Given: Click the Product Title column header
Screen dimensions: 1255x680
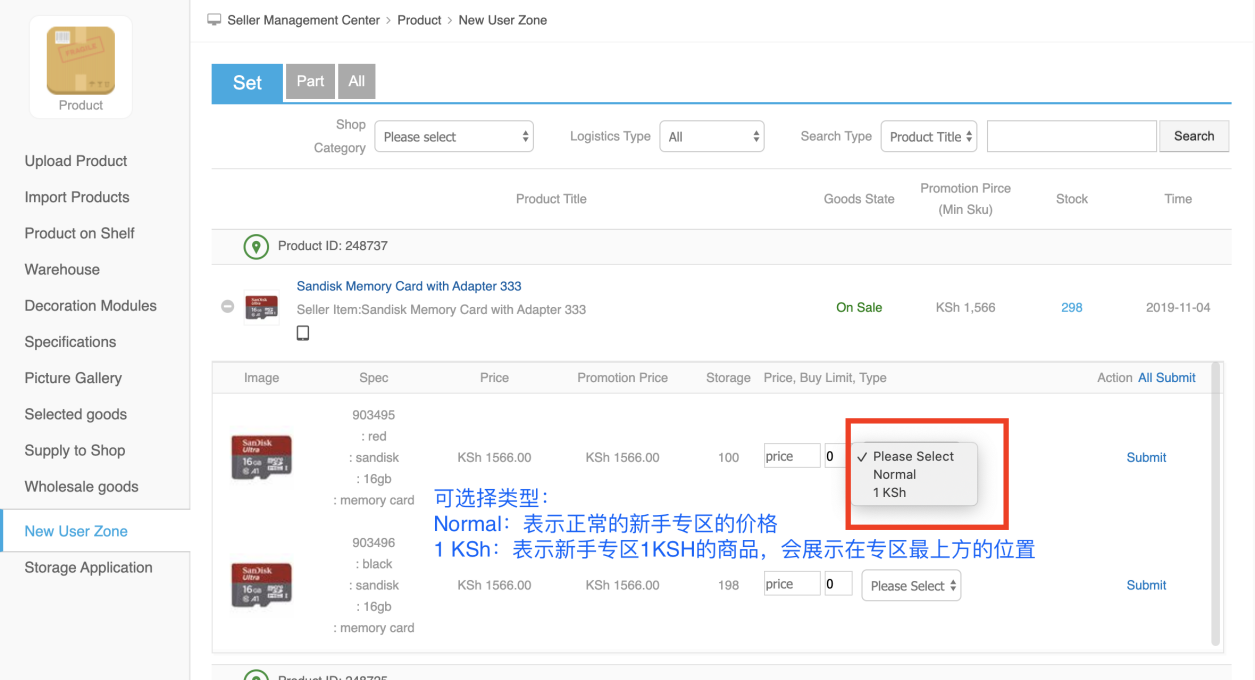Looking at the screenshot, I should [551, 199].
